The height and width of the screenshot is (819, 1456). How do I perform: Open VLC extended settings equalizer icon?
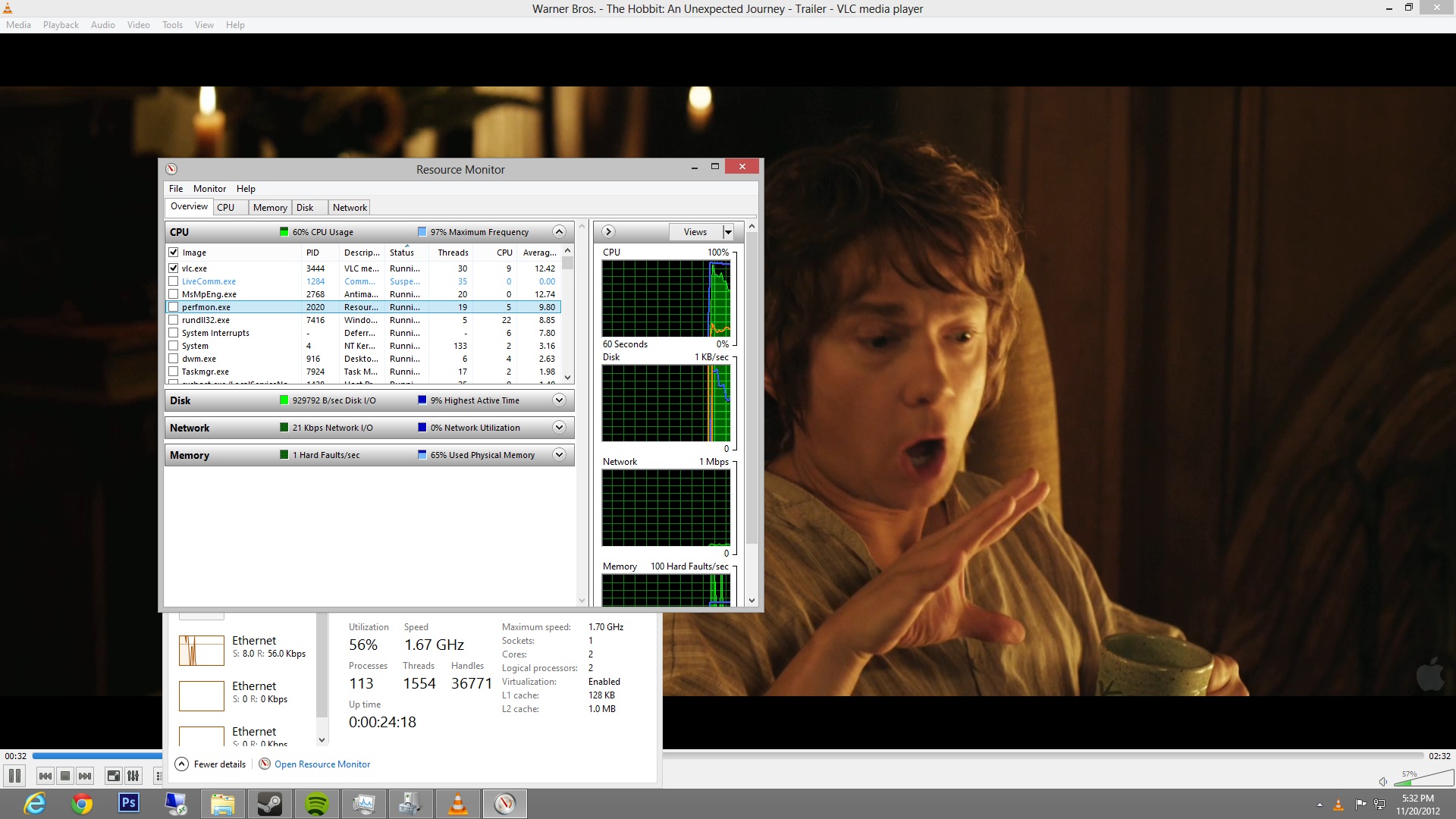pos(133,776)
